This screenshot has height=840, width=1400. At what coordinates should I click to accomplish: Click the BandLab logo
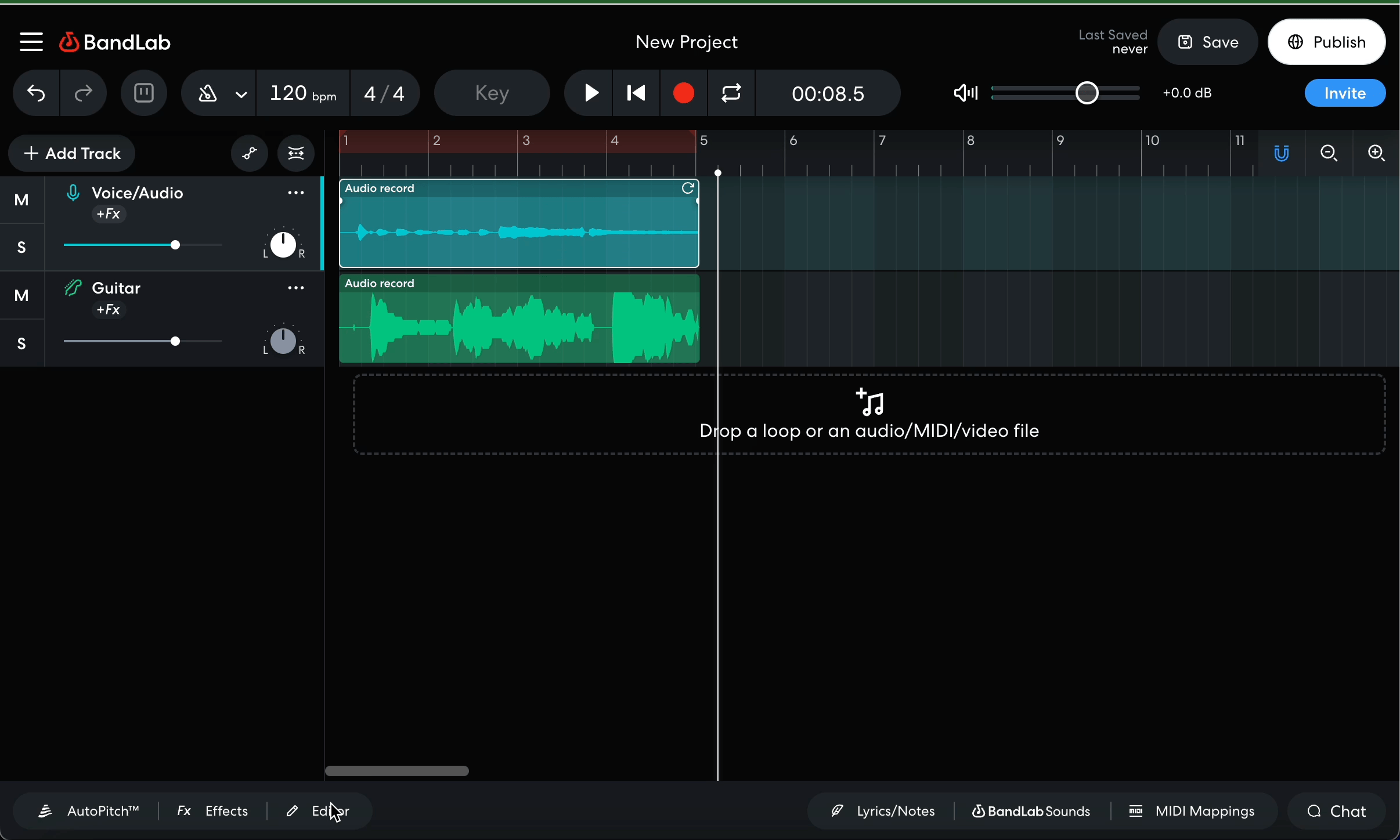(115, 42)
